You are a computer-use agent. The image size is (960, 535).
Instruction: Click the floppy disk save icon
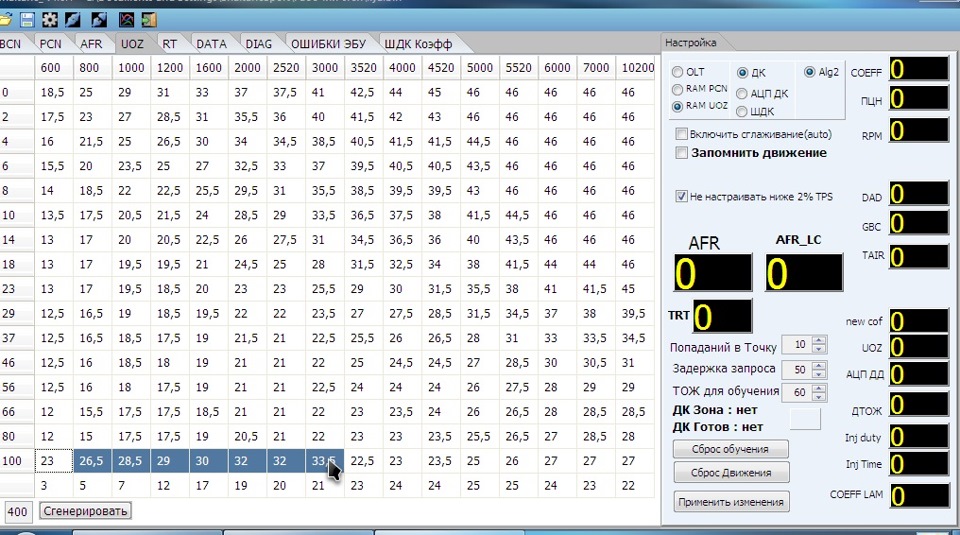[27, 20]
